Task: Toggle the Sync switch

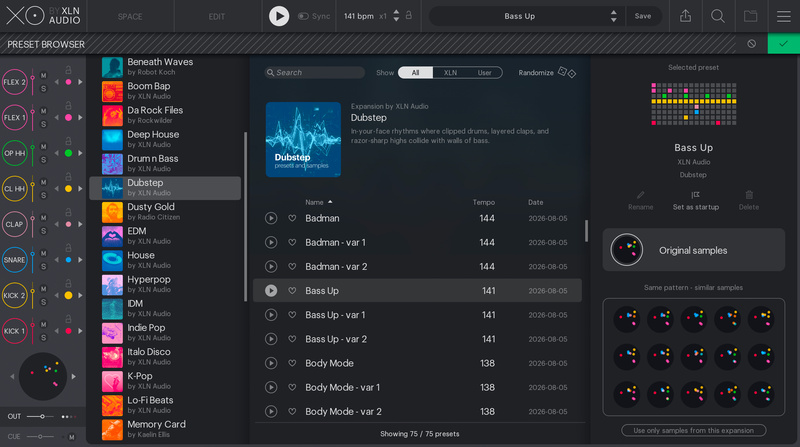Action: click(303, 16)
